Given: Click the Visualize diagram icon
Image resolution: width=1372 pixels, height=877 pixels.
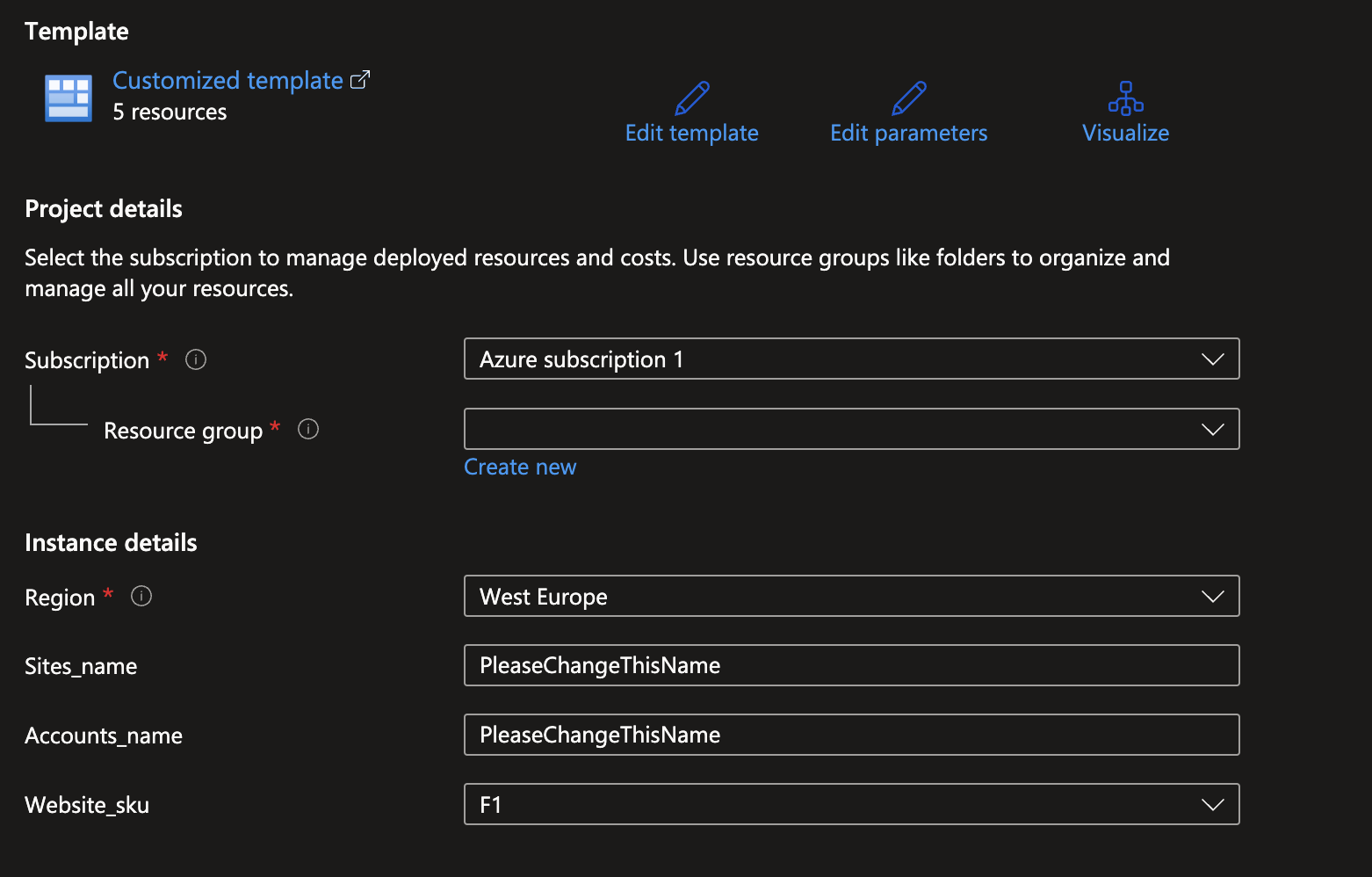Looking at the screenshot, I should (1126, 97).
